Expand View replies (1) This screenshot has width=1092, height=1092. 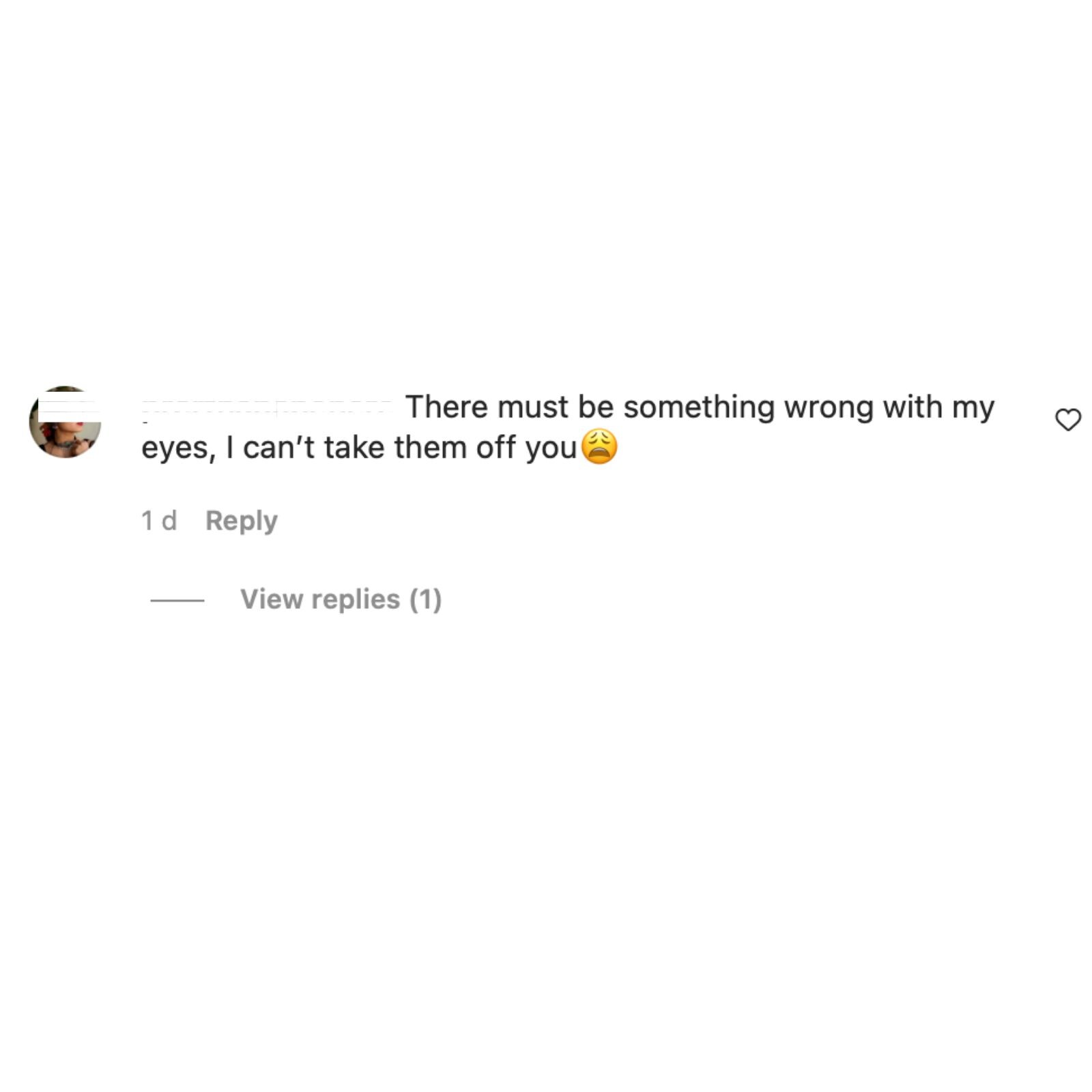(341, 599)
